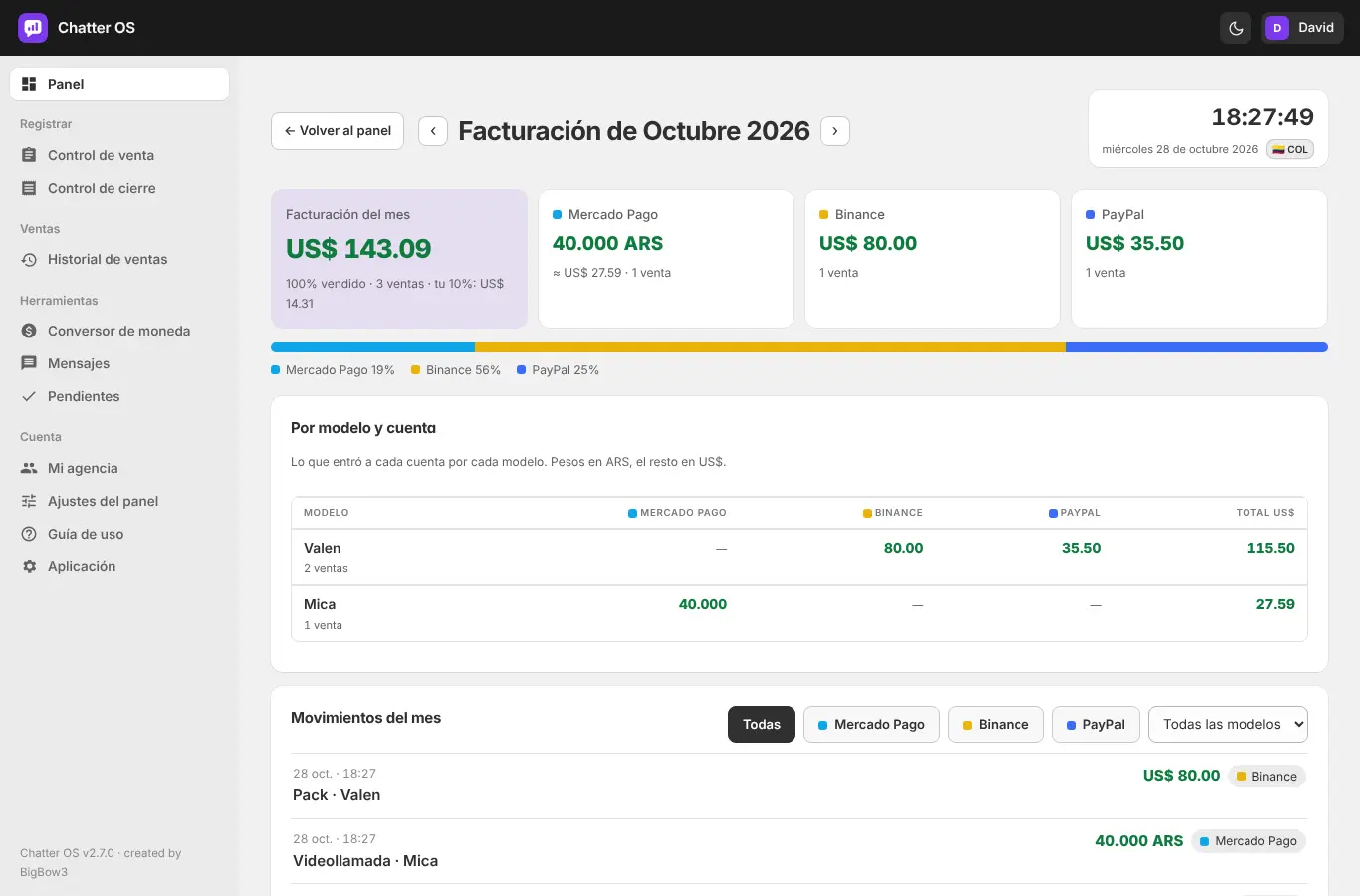This screenshot has height=896, width=1360.
Task: Click the Pack · Valen movement entry
Action: [799, 785]
